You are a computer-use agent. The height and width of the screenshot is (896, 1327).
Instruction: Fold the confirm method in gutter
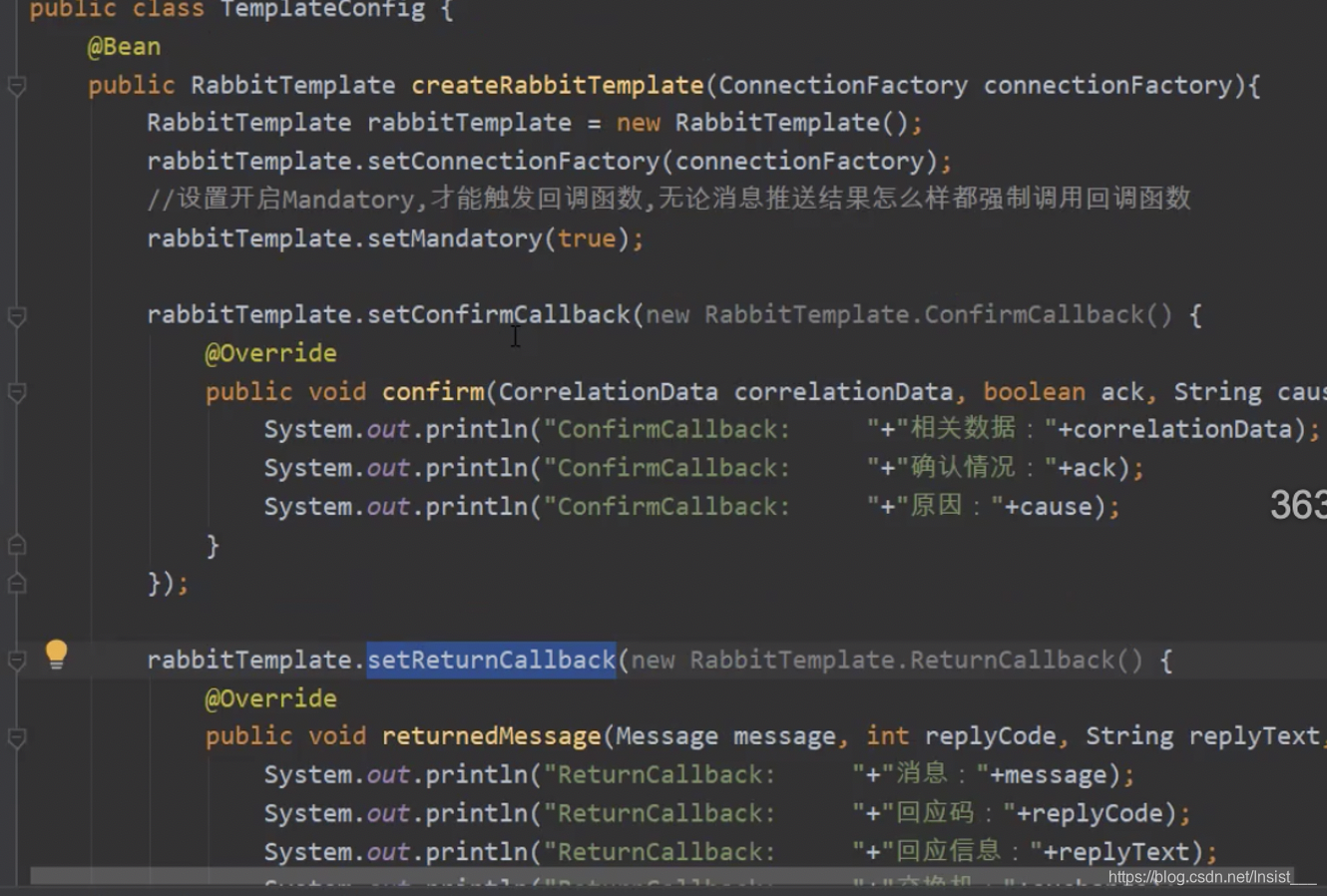(17, 392)
